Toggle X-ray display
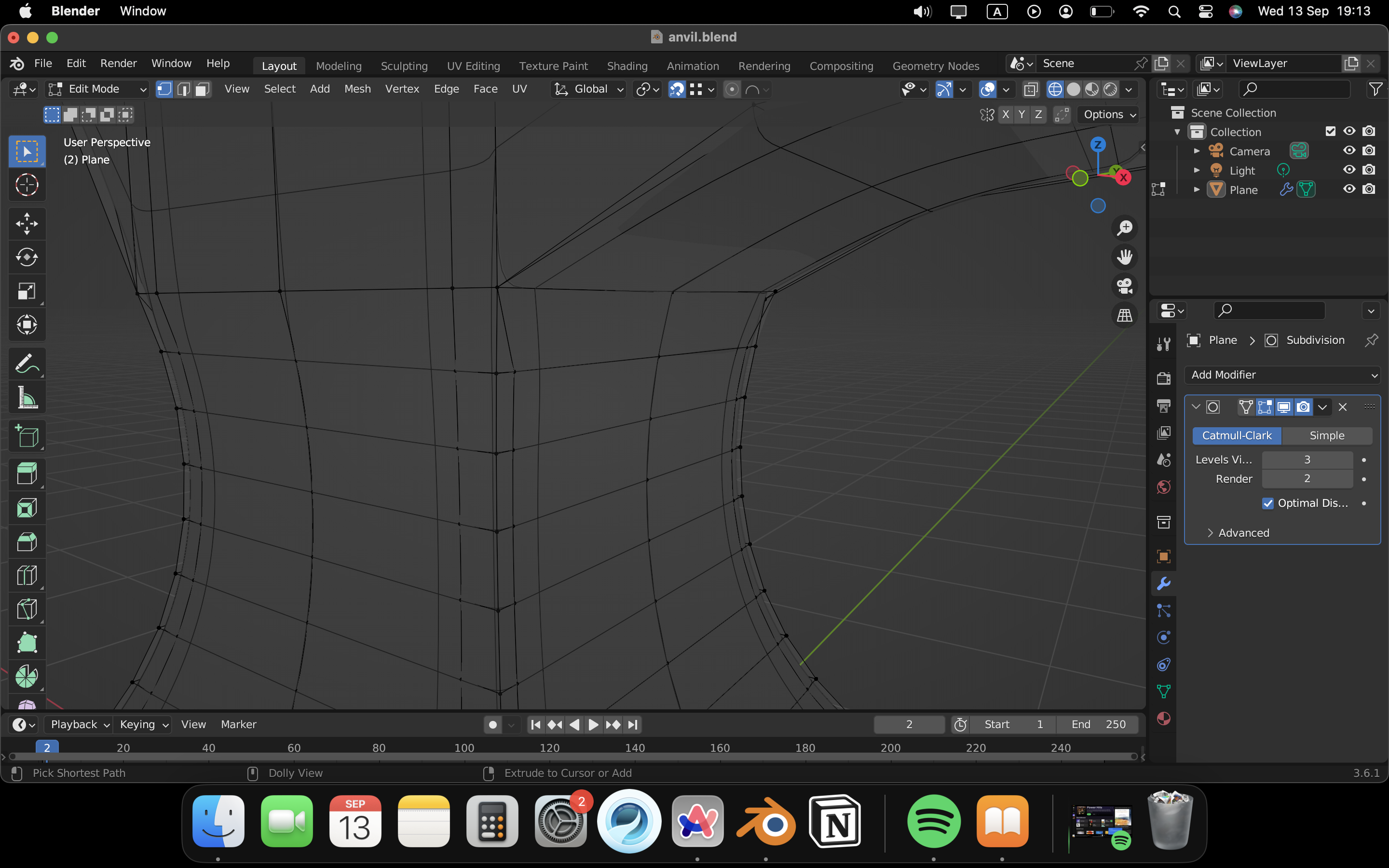 (x=1031, y=89)
